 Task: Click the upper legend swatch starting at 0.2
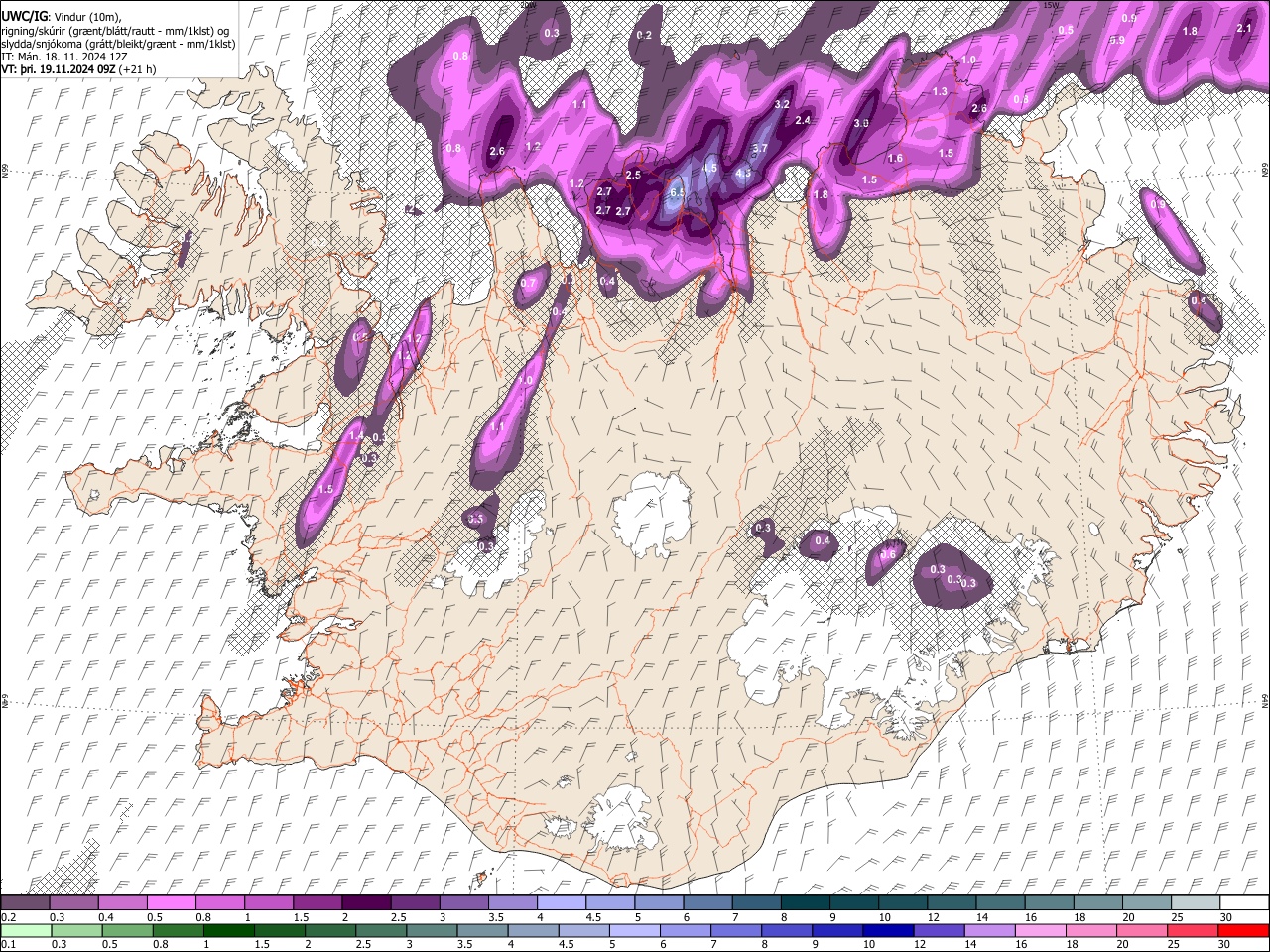point(25,902)
